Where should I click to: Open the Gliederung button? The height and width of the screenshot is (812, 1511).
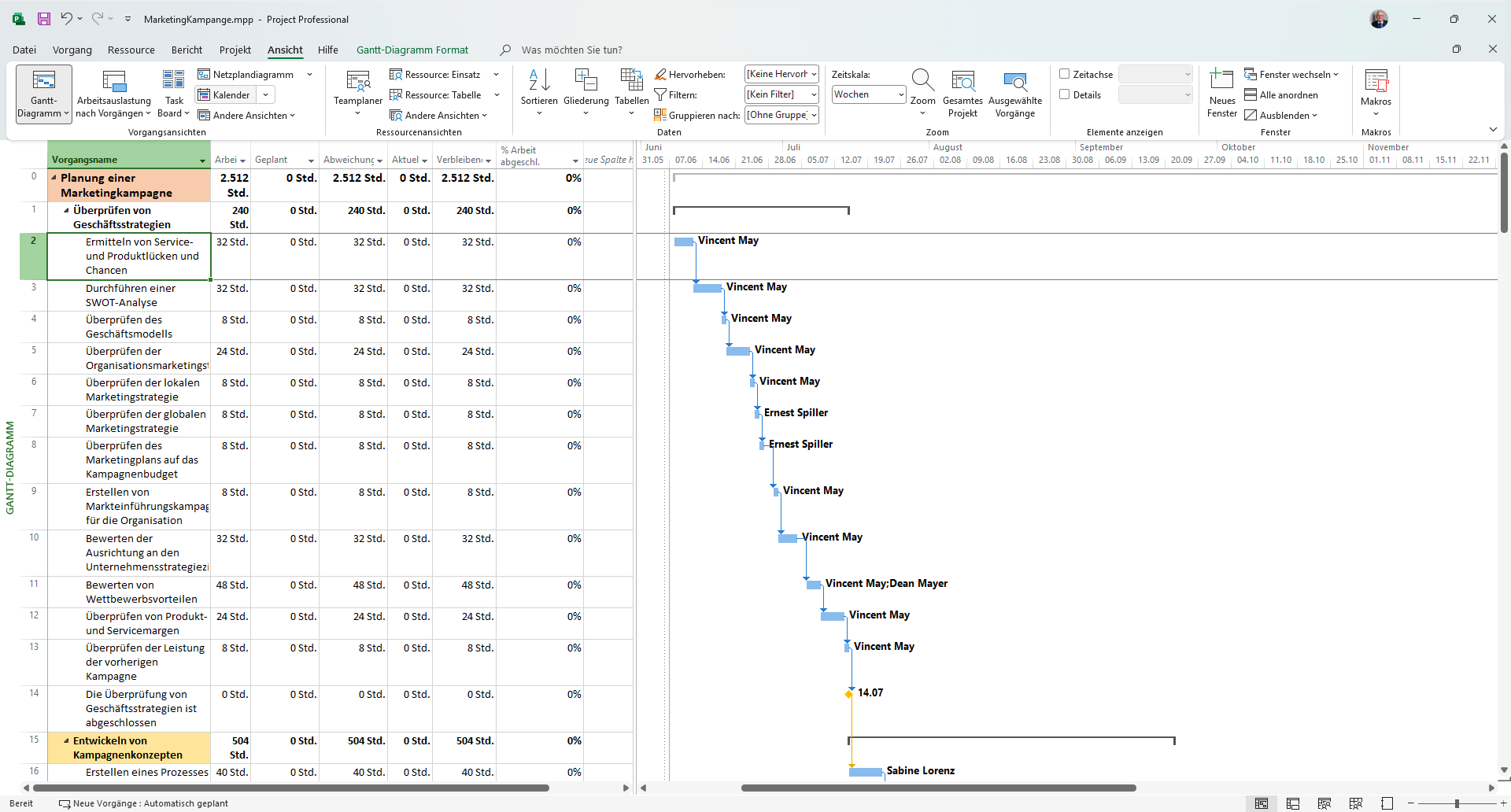(586, 94)
